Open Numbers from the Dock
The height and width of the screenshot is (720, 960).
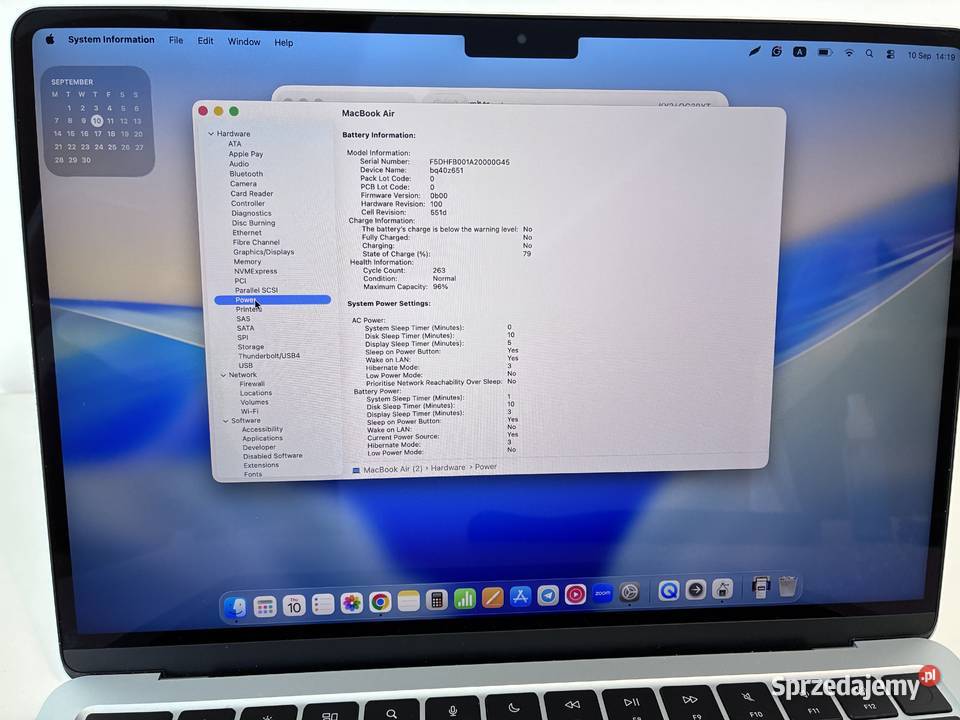(465, 599)
